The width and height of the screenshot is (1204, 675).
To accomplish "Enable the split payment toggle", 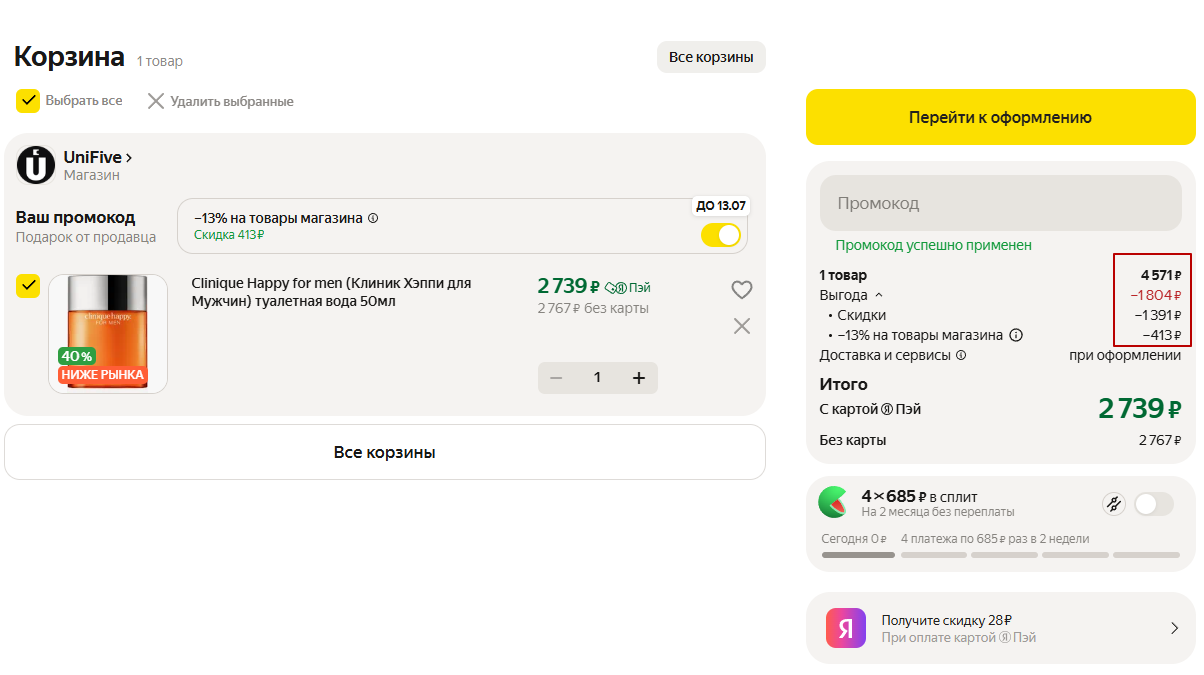I will 1152,504.
